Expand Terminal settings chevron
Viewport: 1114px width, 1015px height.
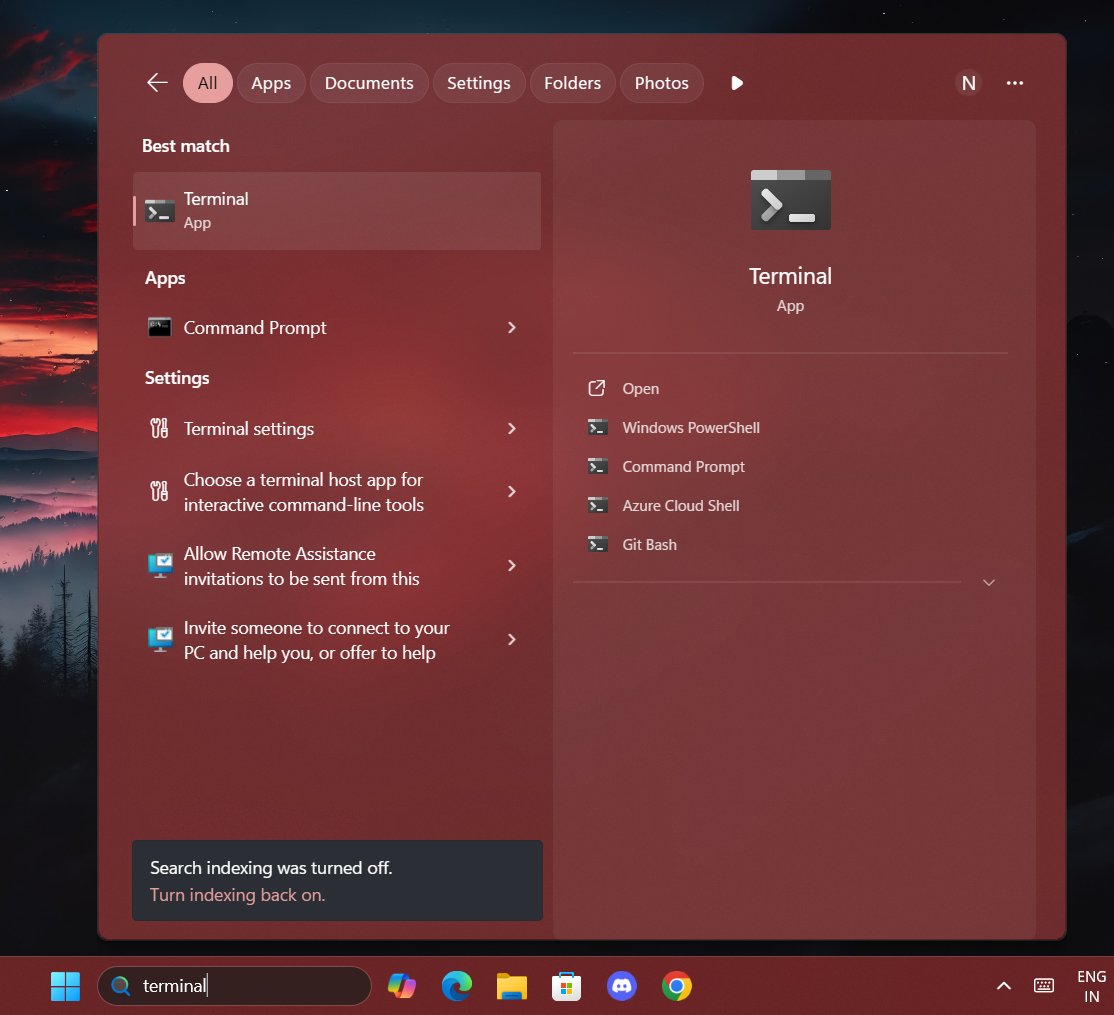click(512, 428)
